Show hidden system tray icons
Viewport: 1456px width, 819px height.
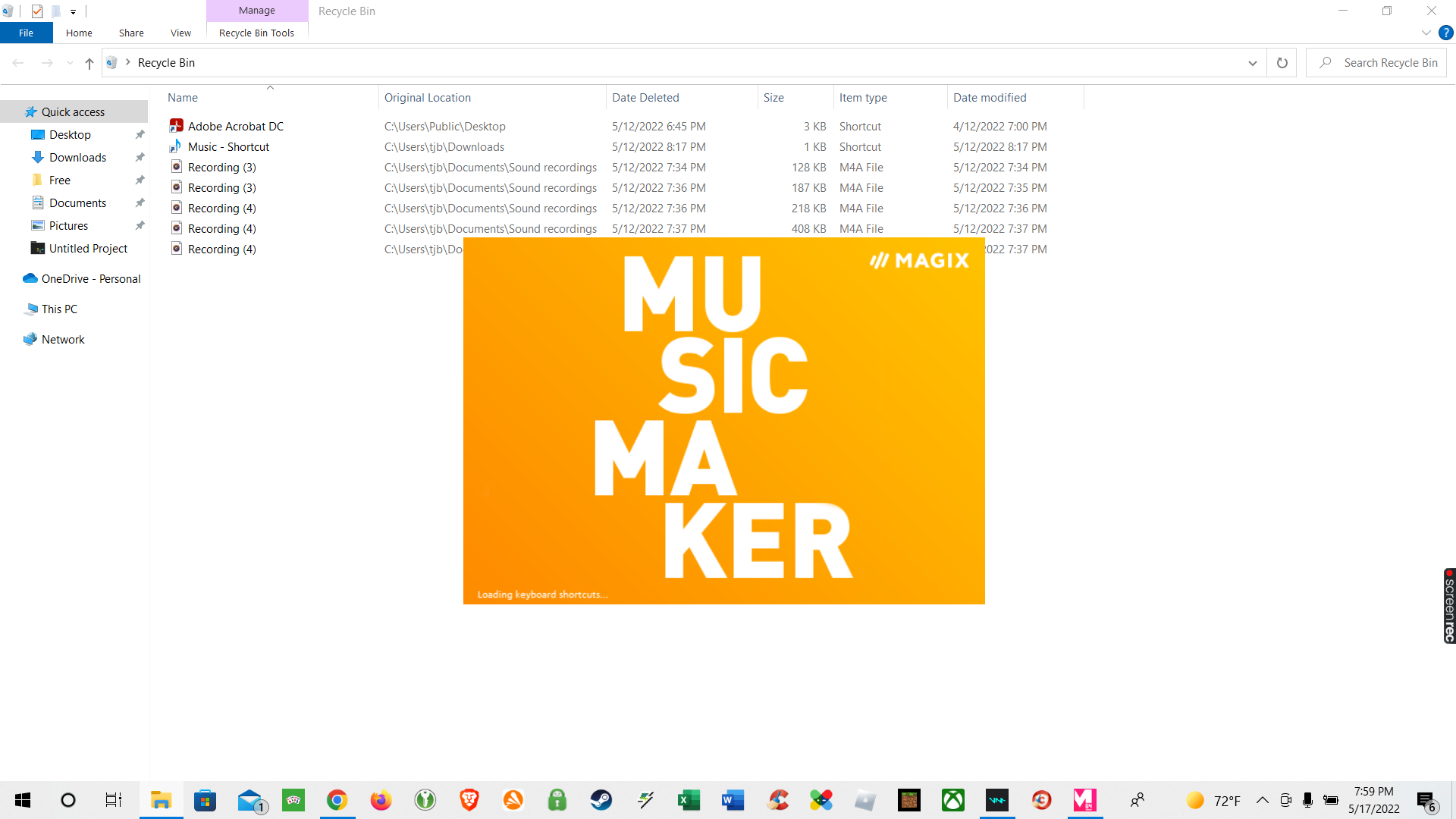(1263, 800)
